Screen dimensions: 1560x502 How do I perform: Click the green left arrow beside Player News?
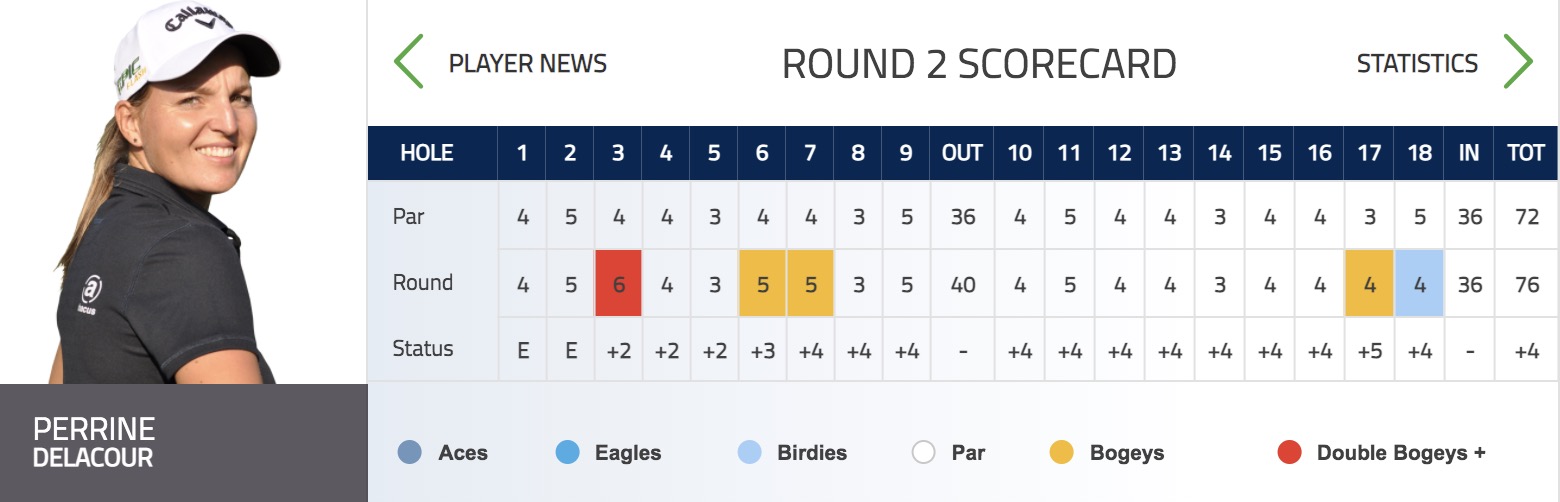pyautogui.click(x=408, y=62)
